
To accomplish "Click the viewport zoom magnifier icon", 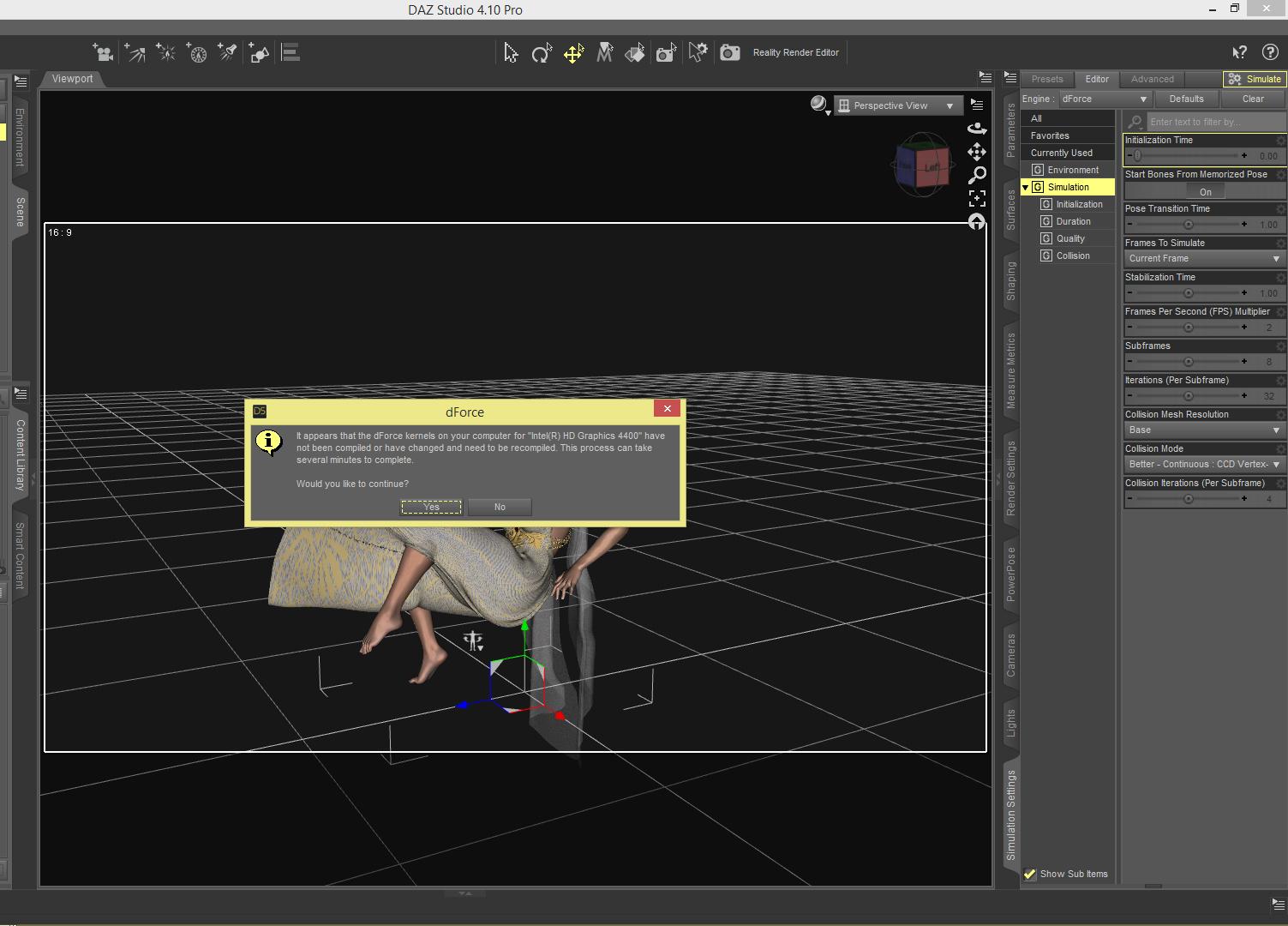I will tap(977, 176).
